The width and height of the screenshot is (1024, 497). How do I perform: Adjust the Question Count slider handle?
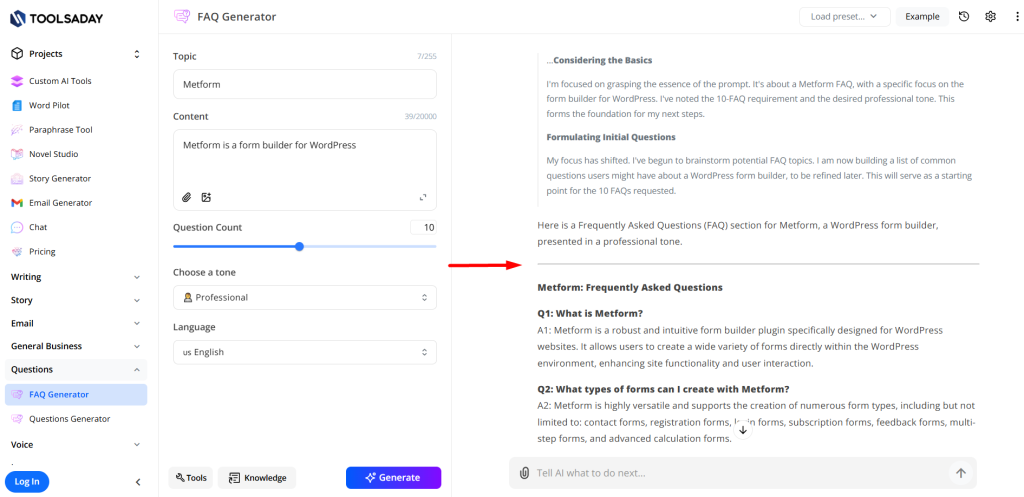coord(299,246)
